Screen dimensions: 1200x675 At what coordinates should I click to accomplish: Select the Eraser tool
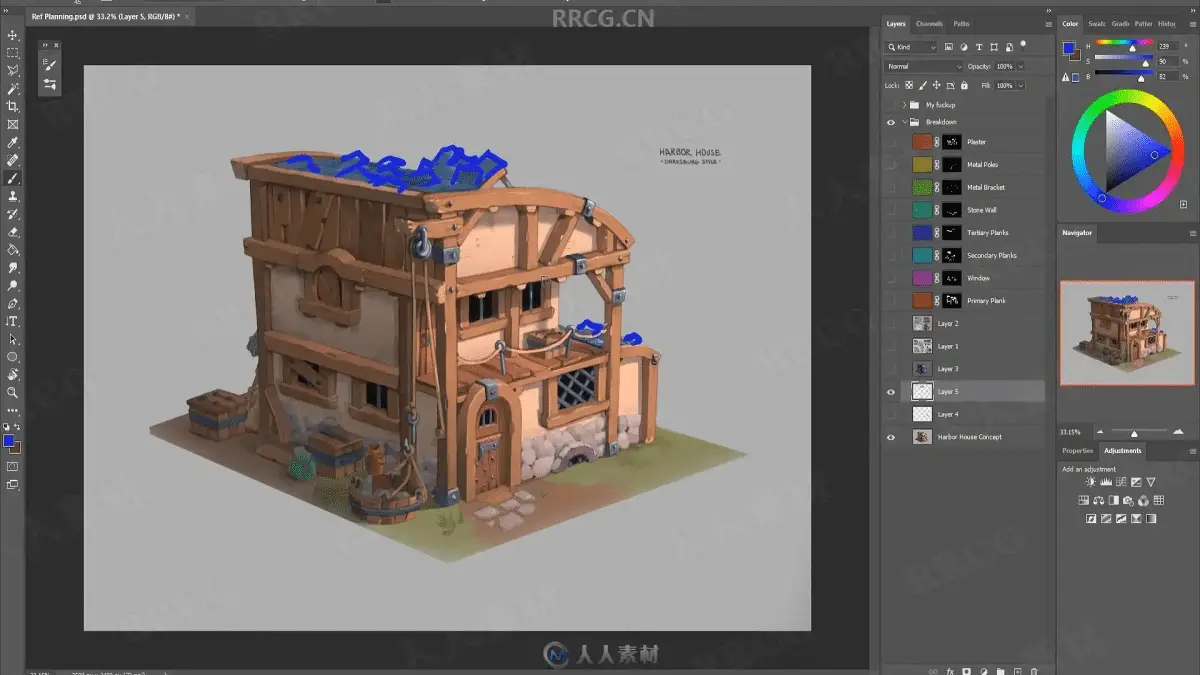13,232
